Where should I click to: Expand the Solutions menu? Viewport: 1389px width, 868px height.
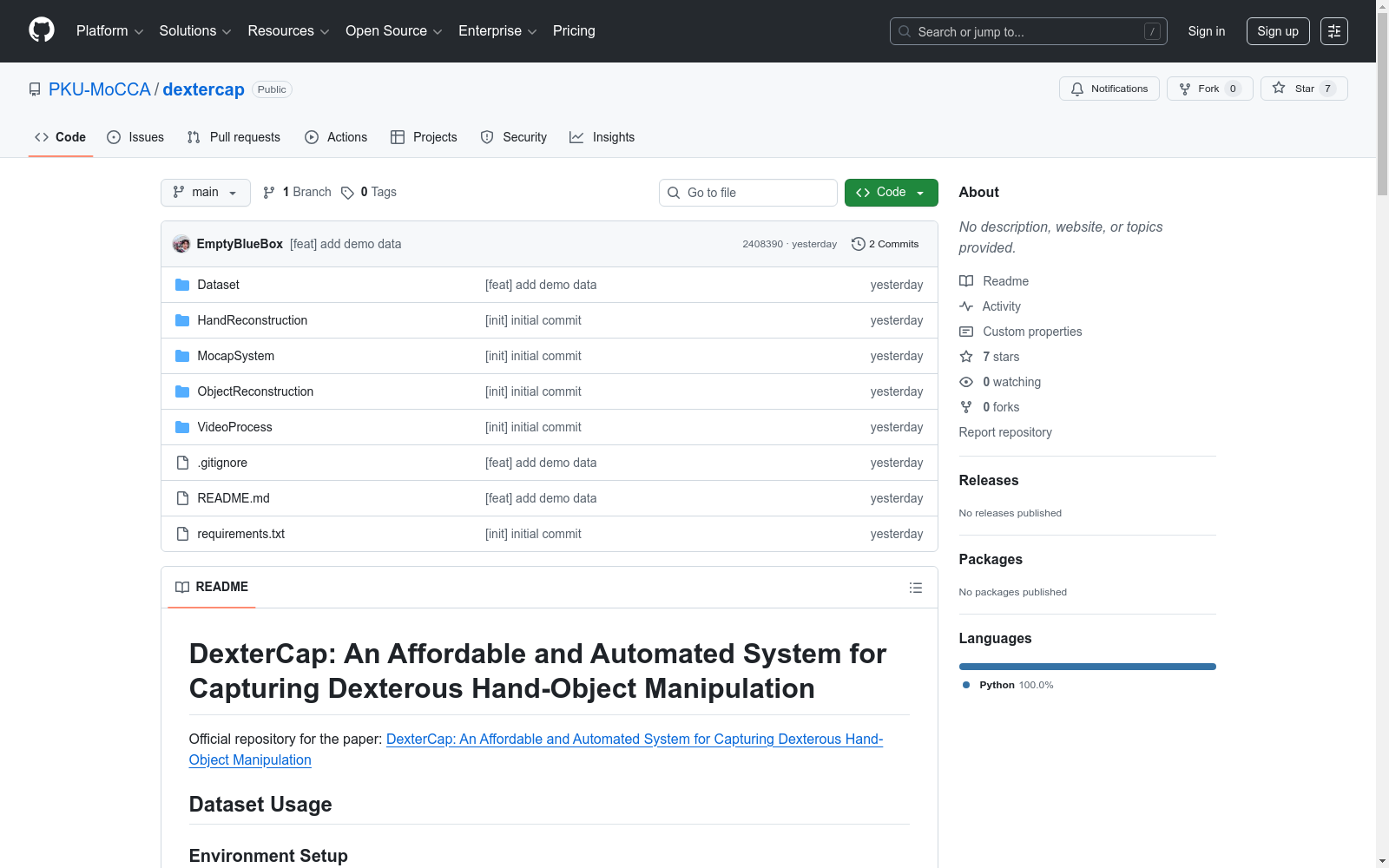(x=195, y=31)
